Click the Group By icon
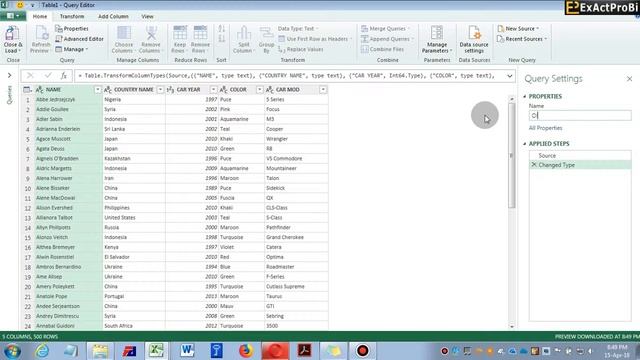The width and height of the screenshot is (640, 360). (x=266, y=39)
